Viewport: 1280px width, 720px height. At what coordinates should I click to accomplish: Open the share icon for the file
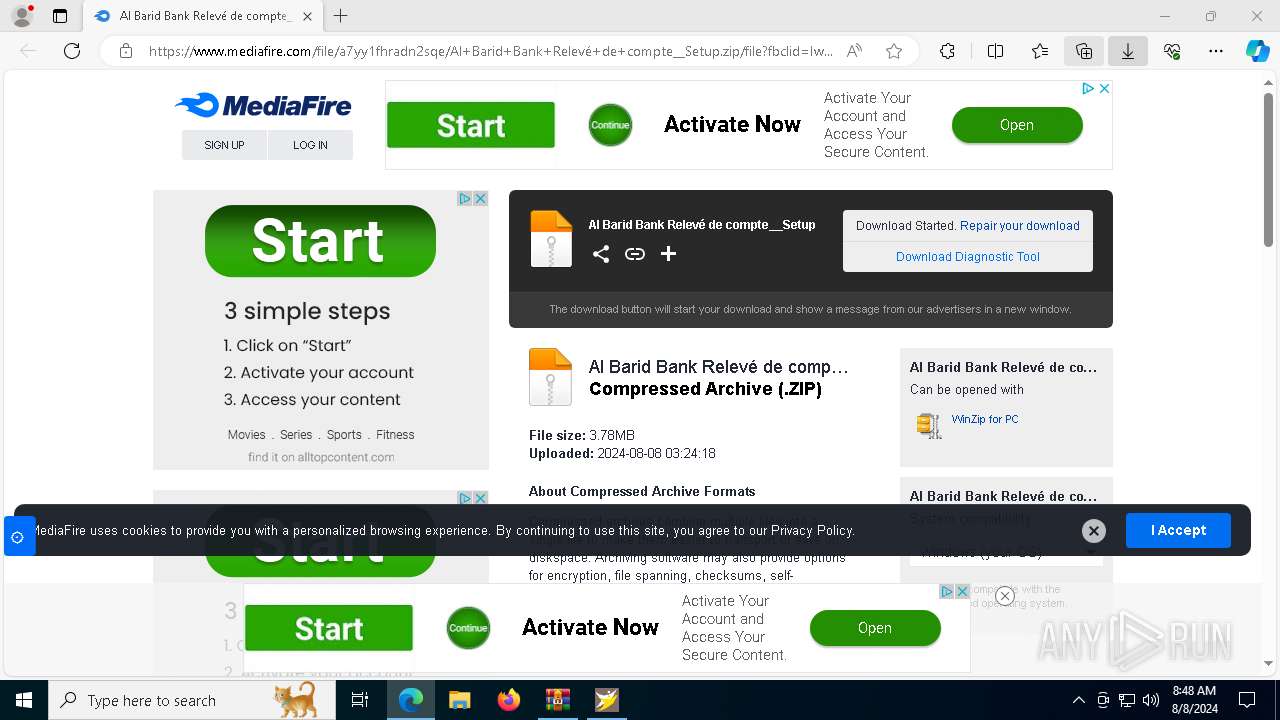(x=601, y=254)
